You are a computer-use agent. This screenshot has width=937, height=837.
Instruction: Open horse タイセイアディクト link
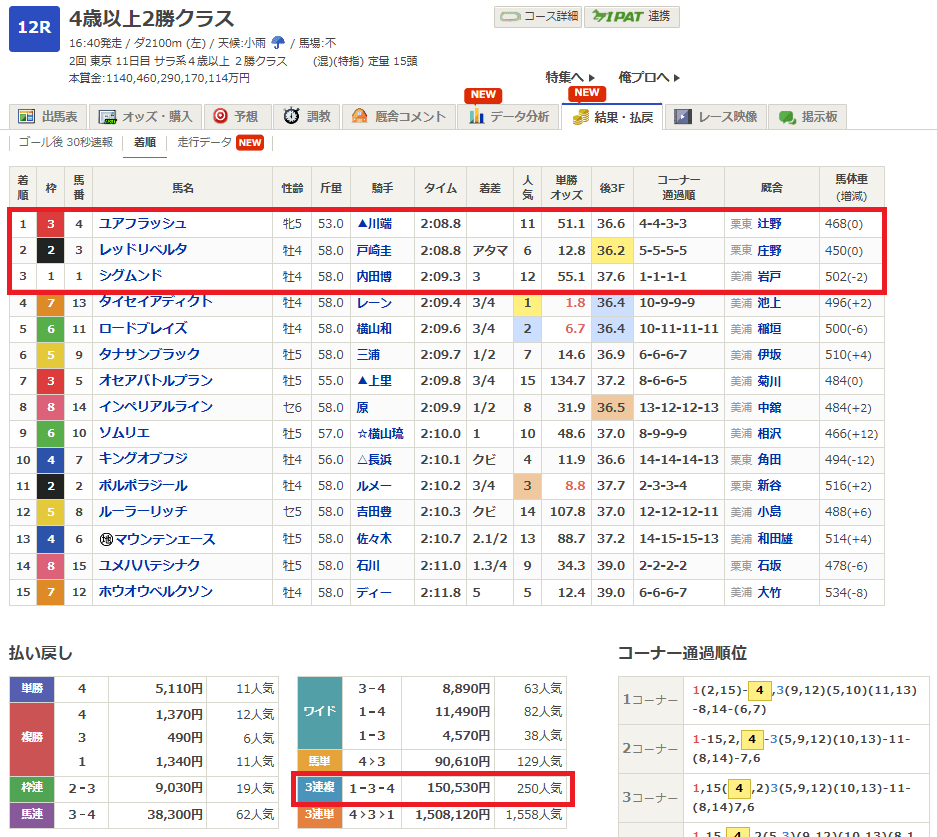point(155,302)
